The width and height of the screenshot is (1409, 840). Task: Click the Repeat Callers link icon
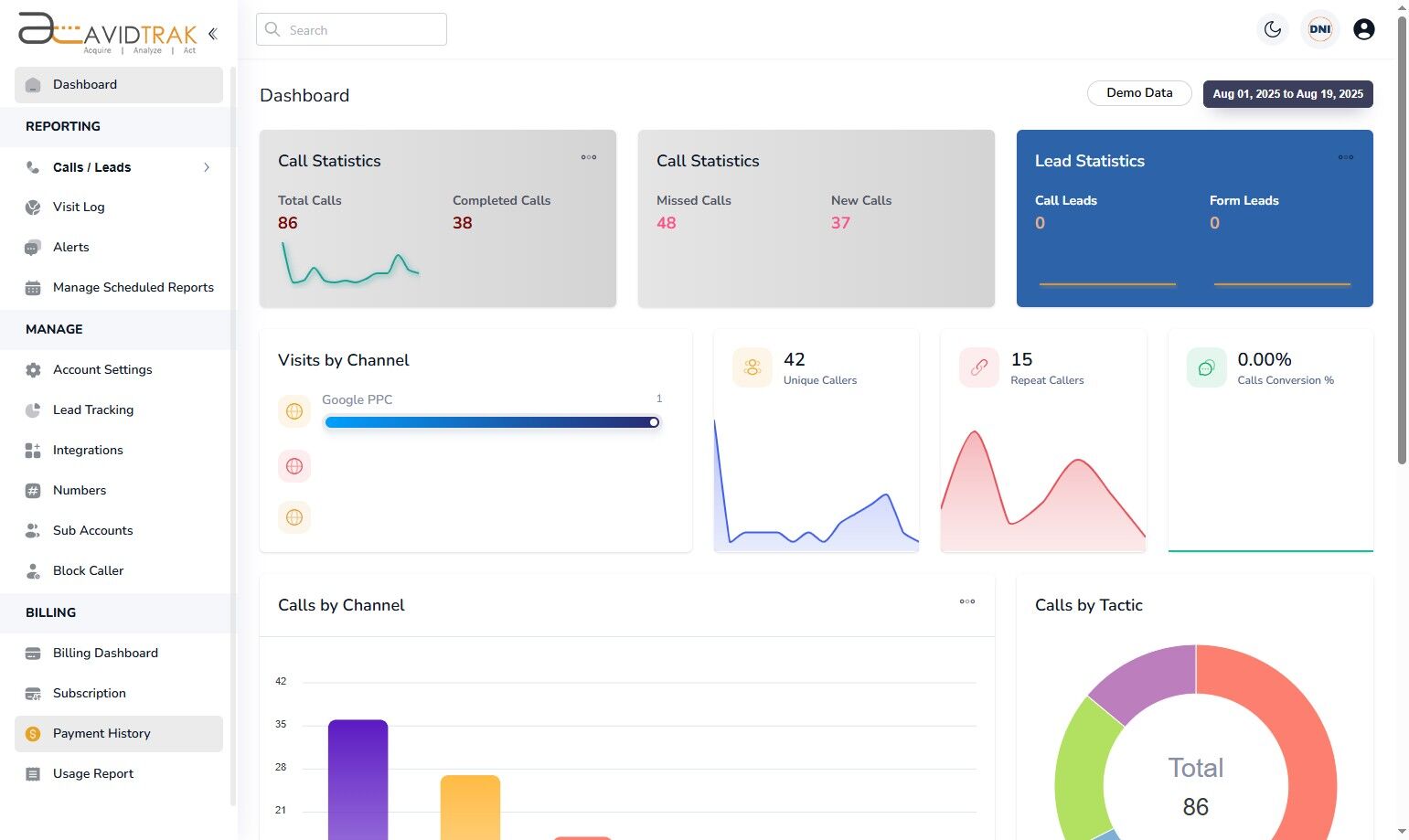tap(979, 367)
